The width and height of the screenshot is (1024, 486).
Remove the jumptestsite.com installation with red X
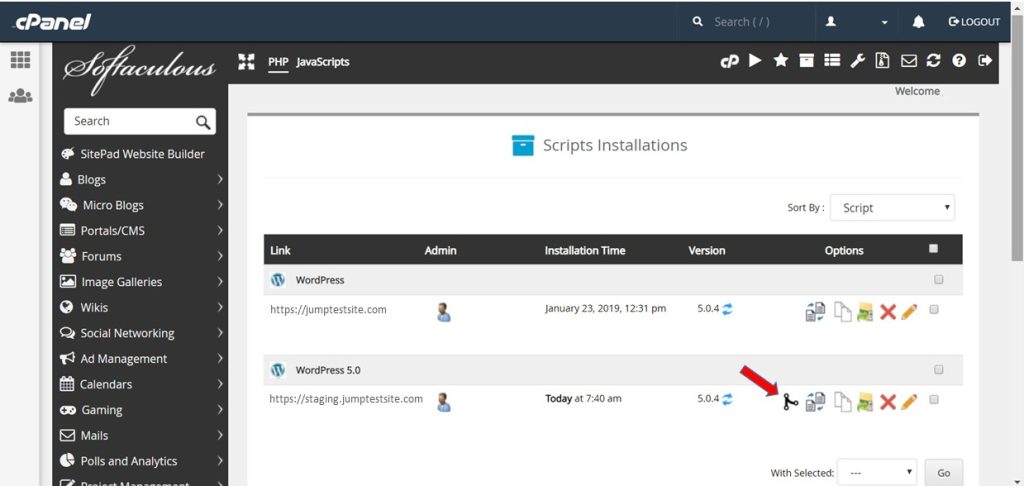[888, 312]
